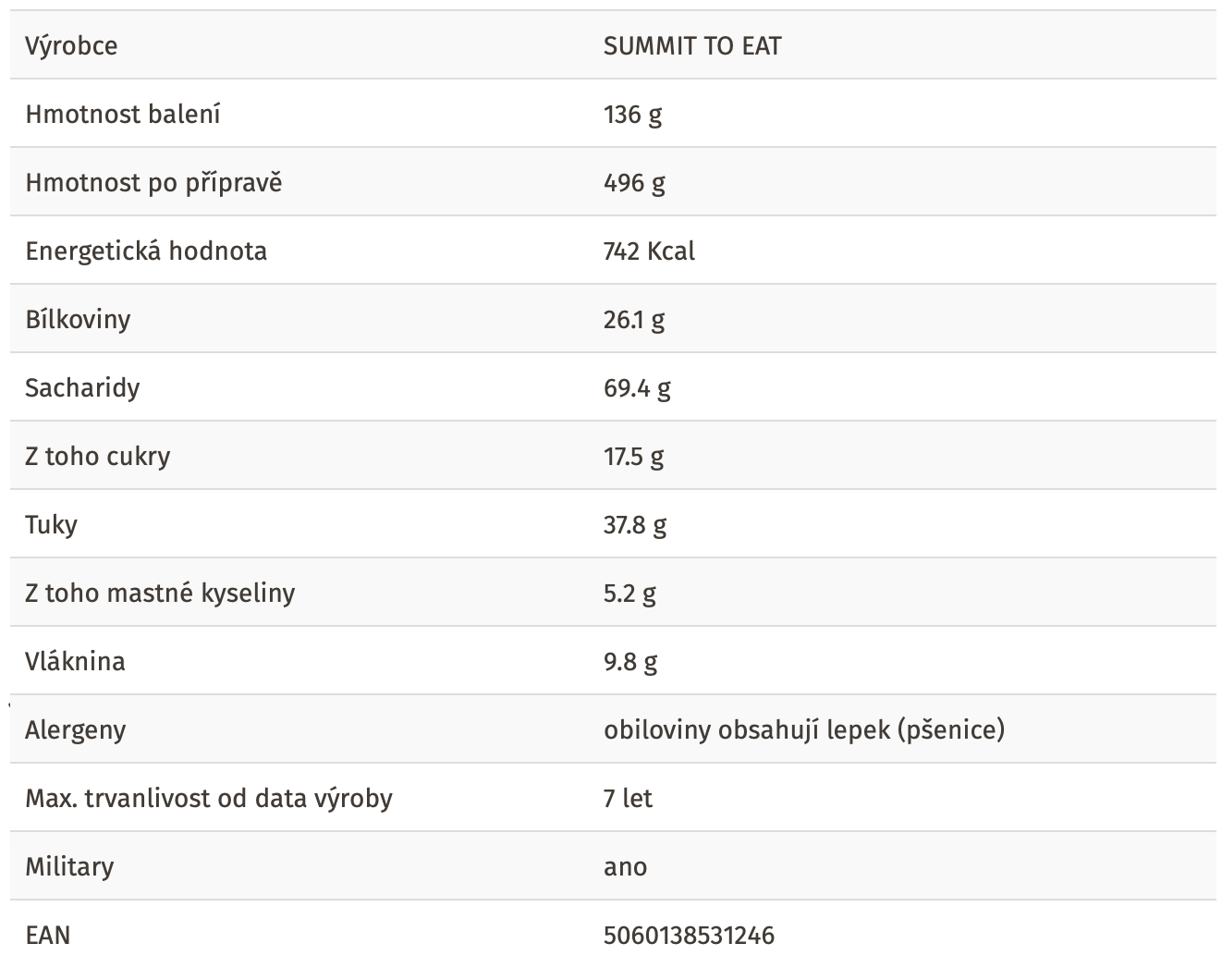Screen dimensions: 1222x980
Task: Click the Z toho mastné kyseliny label
Action: [x=160, y=594]
